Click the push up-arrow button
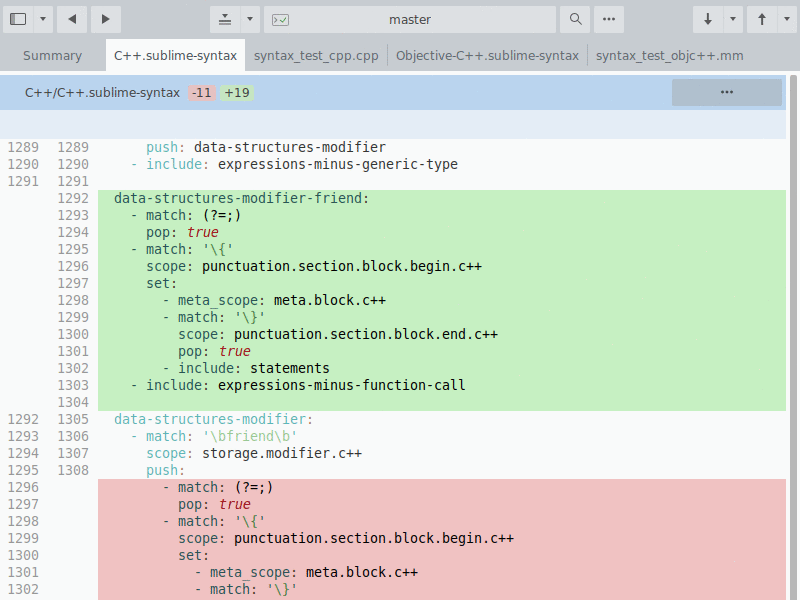 click(762, 19)
